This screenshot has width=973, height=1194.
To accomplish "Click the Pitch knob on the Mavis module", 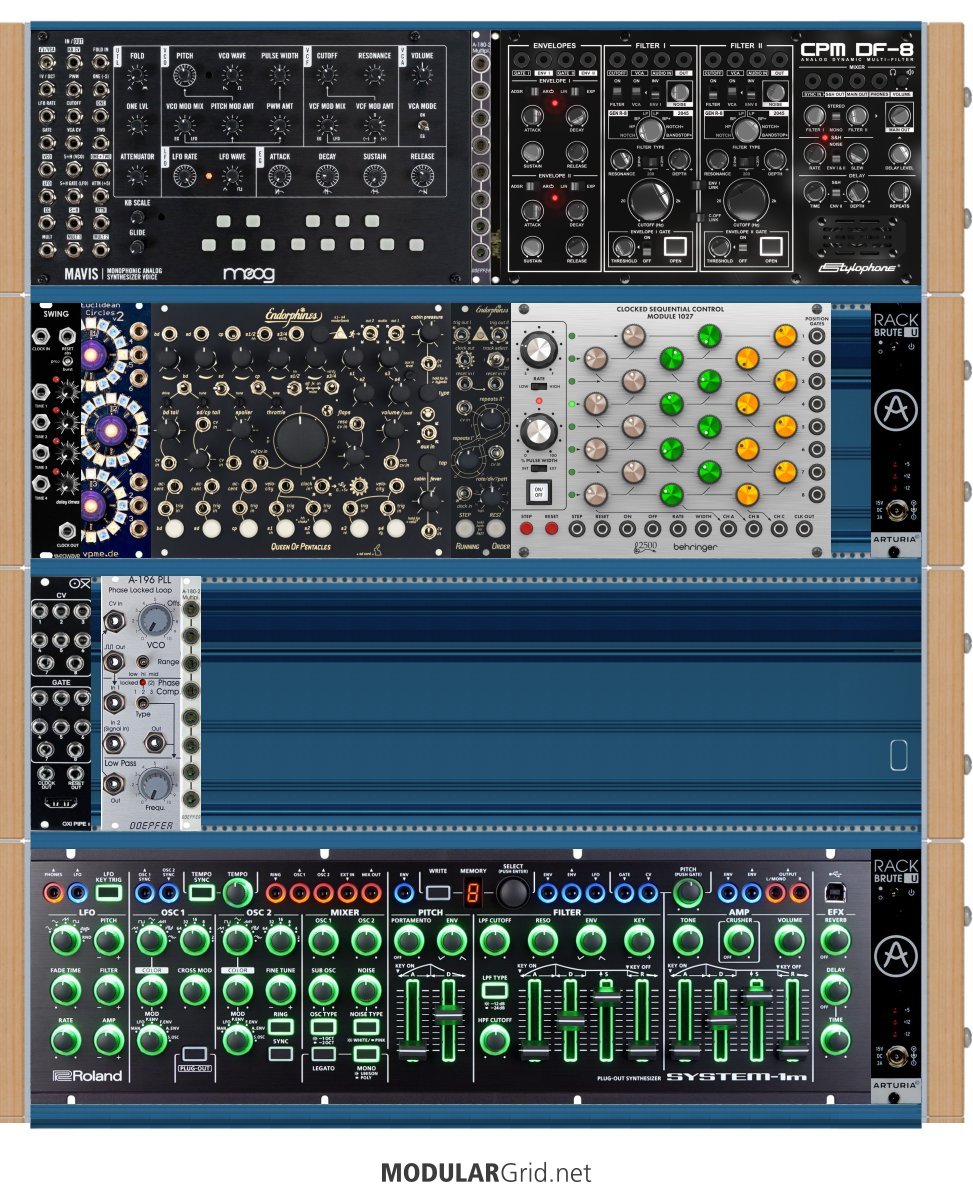I will tap(184, 76).
